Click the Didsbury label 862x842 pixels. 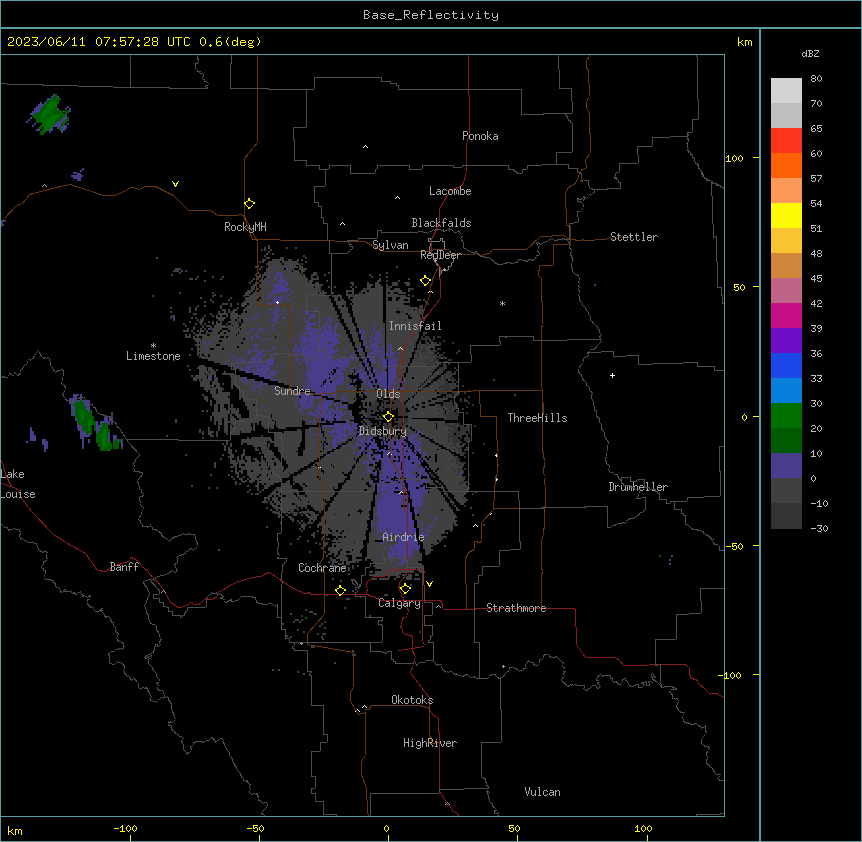tap(383, 431)
